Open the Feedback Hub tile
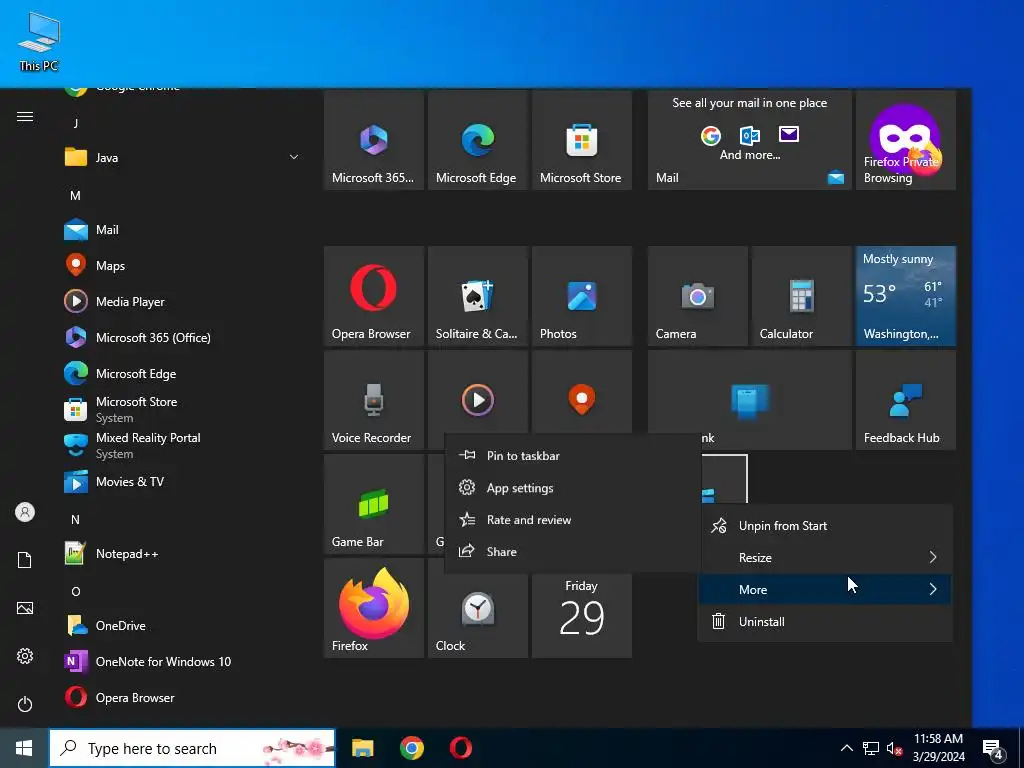 pos(906,400)
